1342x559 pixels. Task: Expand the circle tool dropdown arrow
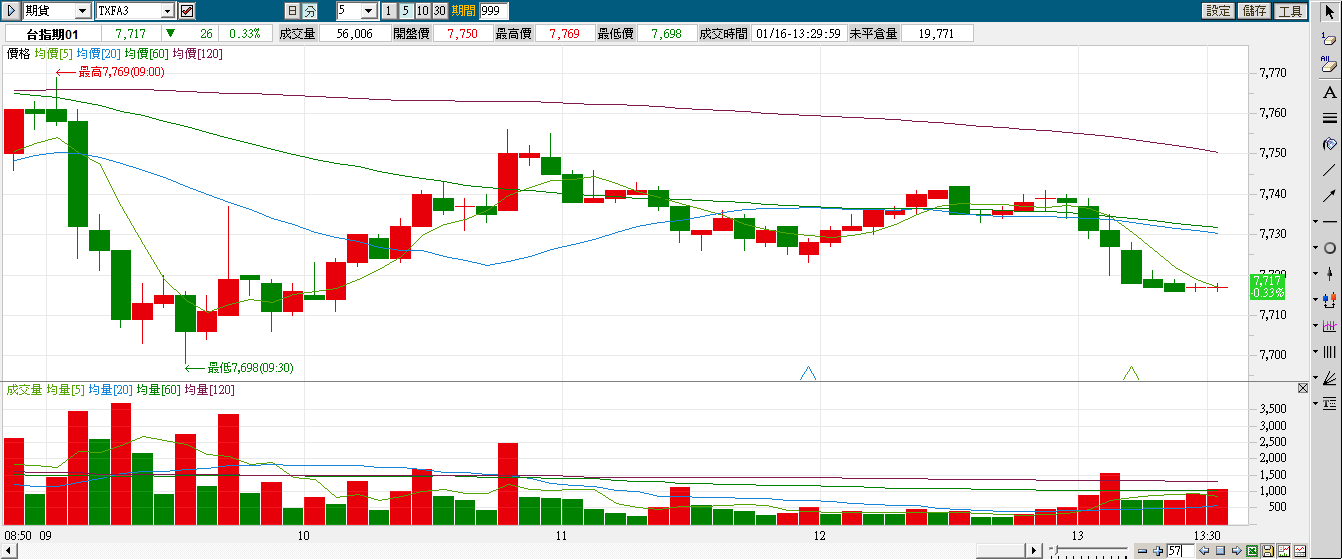click(x=1315, y=247)
